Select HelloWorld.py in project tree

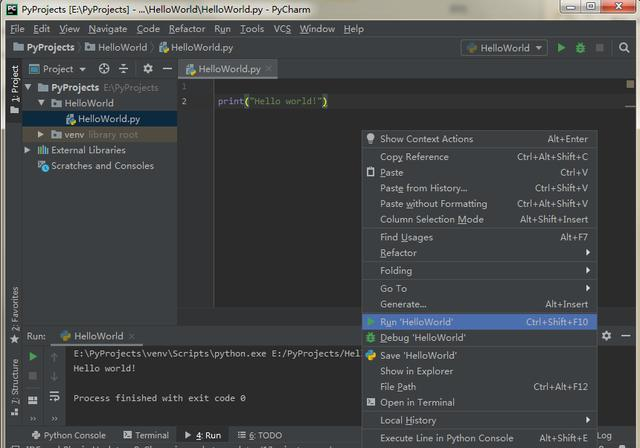pos(100,119)
